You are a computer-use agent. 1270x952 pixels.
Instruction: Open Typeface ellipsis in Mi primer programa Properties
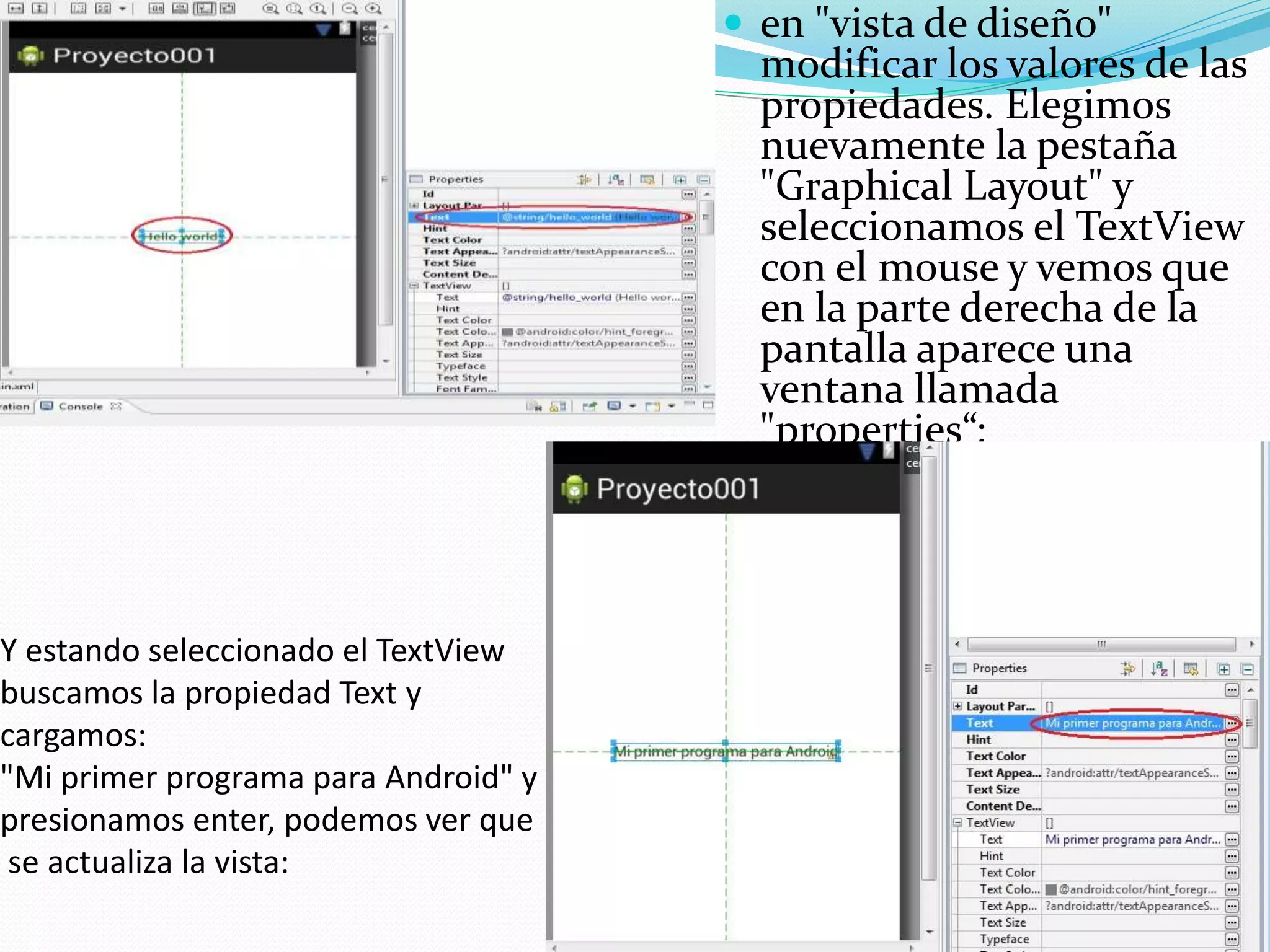coord(1232,939)
